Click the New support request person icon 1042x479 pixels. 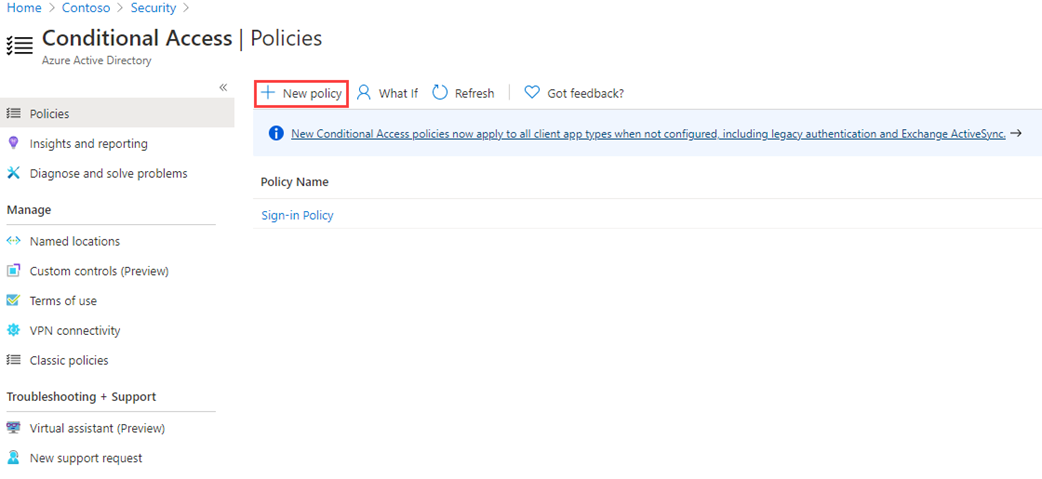pos(13,458)
